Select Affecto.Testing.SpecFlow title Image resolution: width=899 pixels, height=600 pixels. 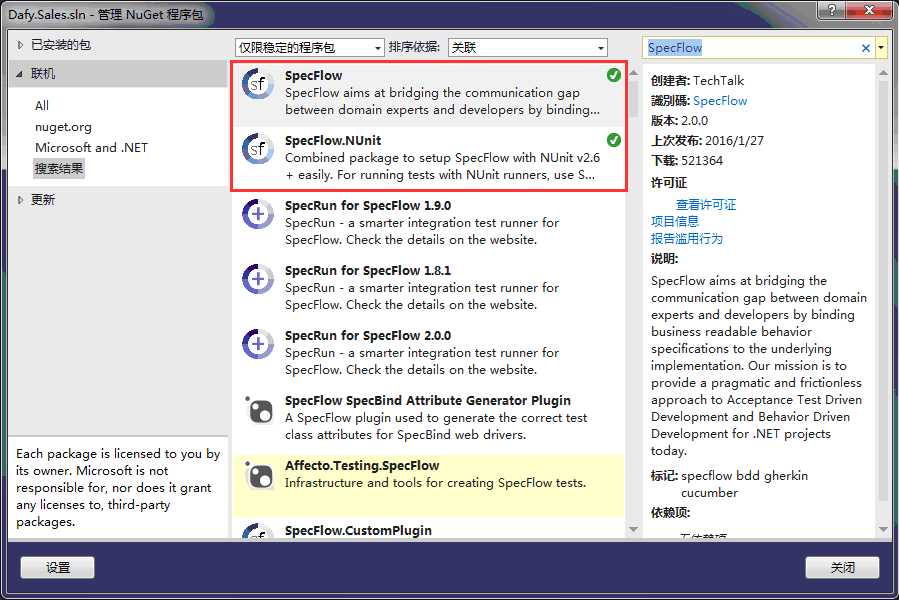pos(362,465)
